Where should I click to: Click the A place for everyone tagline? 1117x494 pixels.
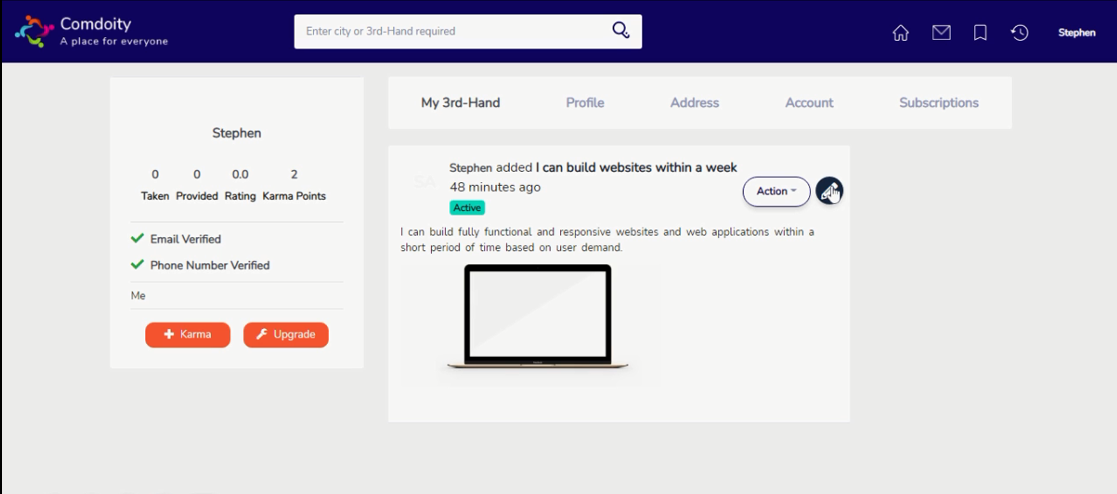coord(114,41)
